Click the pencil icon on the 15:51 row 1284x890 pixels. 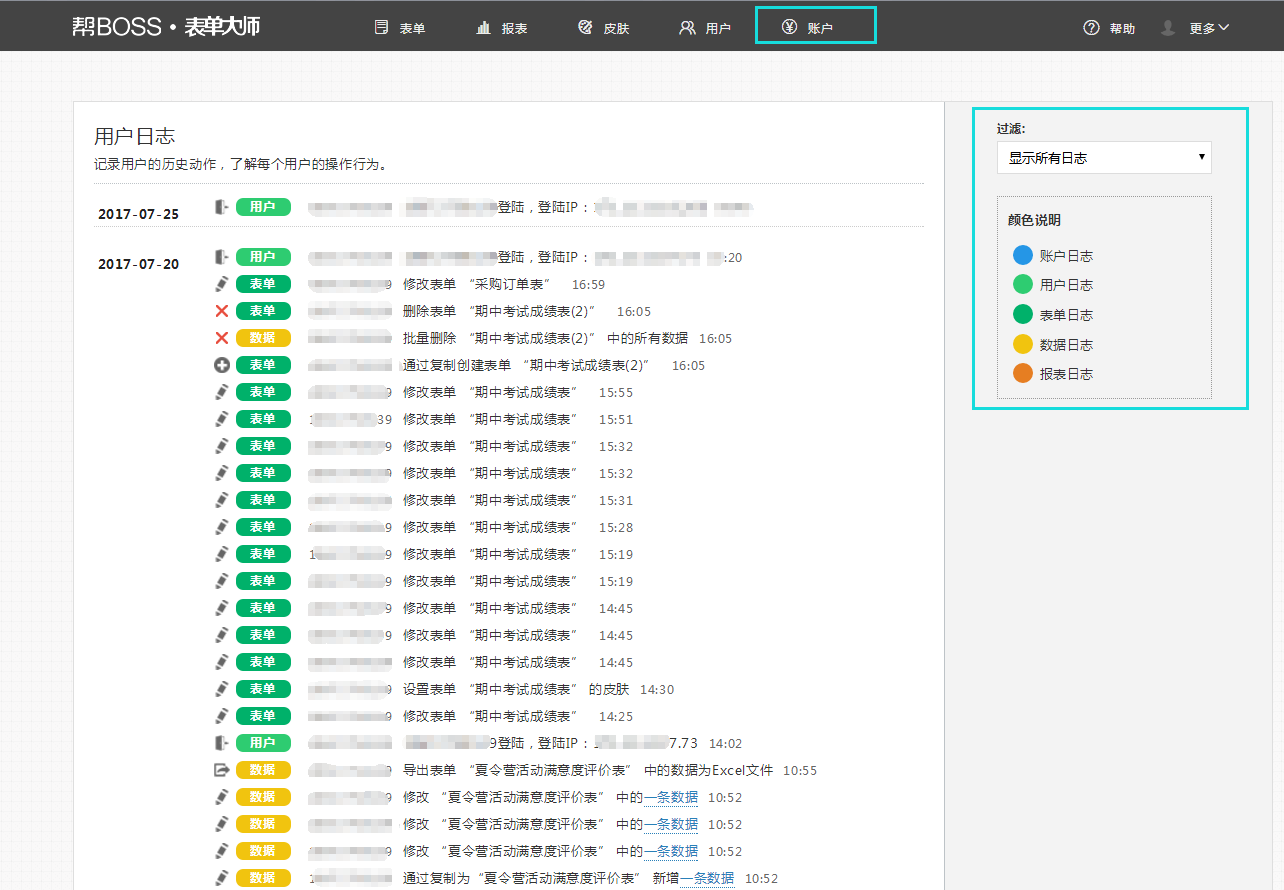click(x=222, y=419)
